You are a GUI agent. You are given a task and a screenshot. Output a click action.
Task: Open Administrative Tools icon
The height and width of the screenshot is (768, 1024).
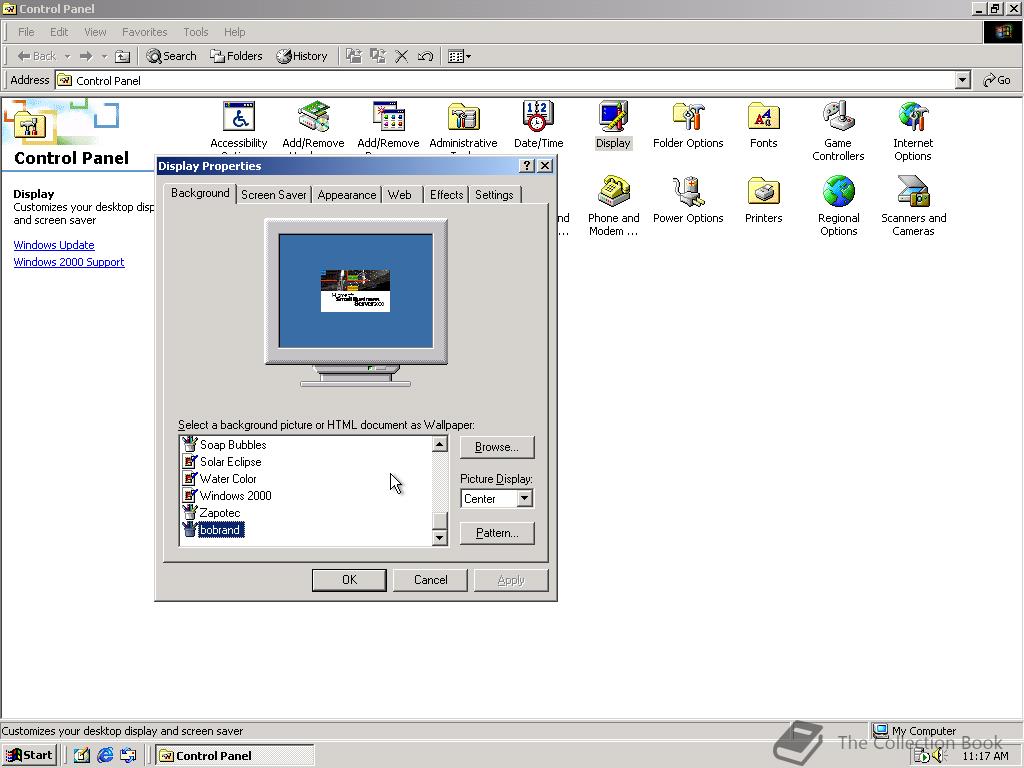[x=464, y=117]
